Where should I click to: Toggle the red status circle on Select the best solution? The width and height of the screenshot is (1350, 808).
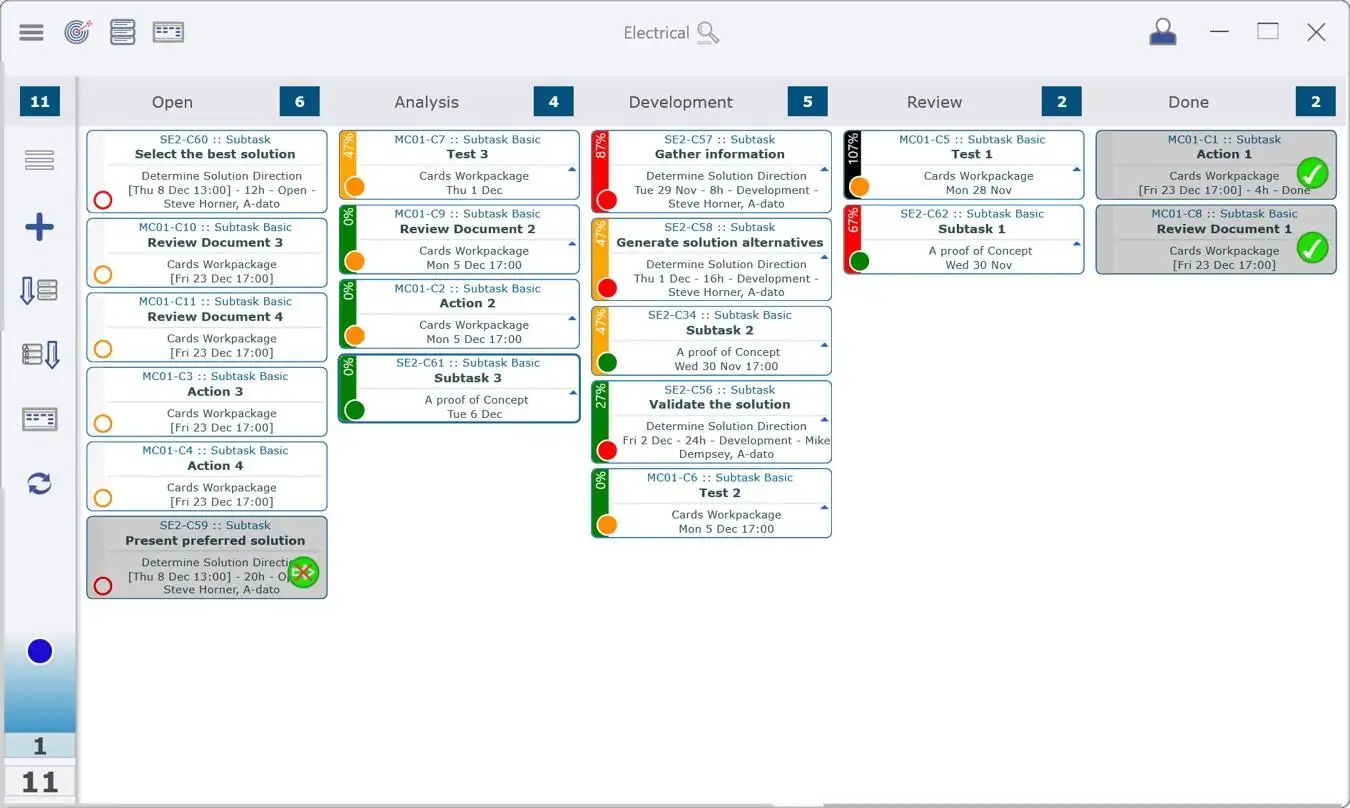click(x=102, y=200)
